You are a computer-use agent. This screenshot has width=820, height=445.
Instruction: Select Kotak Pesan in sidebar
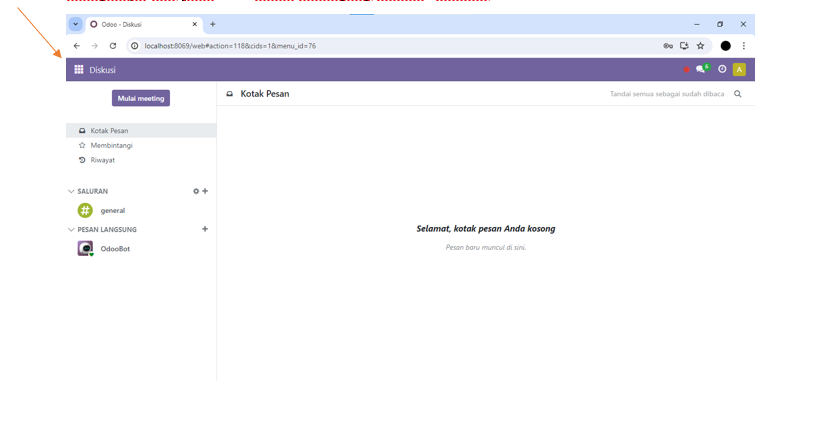[141, 131]
